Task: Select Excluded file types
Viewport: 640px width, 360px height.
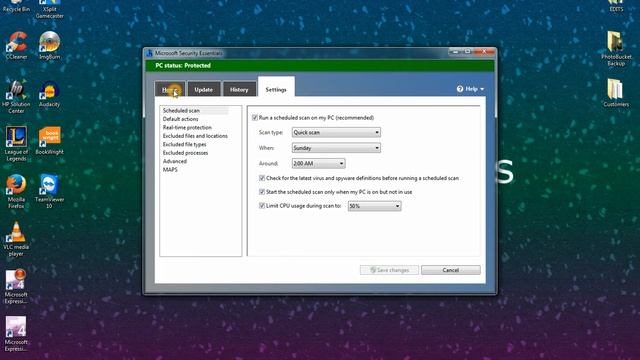Action: point(184,144)
